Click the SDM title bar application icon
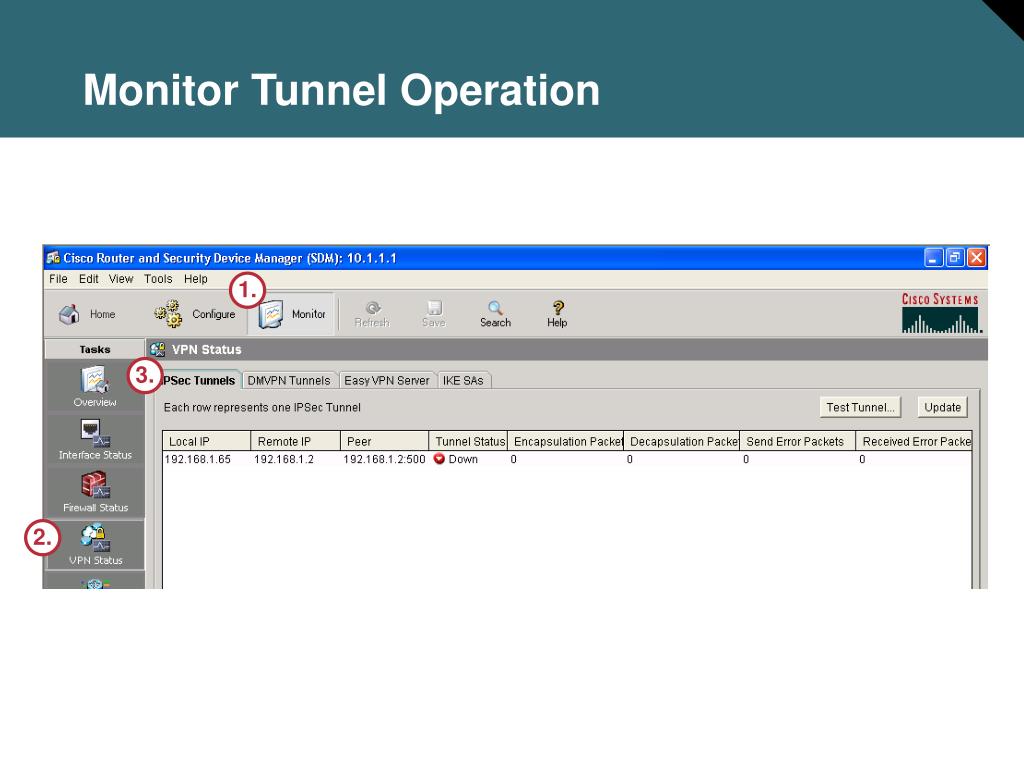Image resolution: width=1024 pixels, height=768 pixels. [53, 257]
